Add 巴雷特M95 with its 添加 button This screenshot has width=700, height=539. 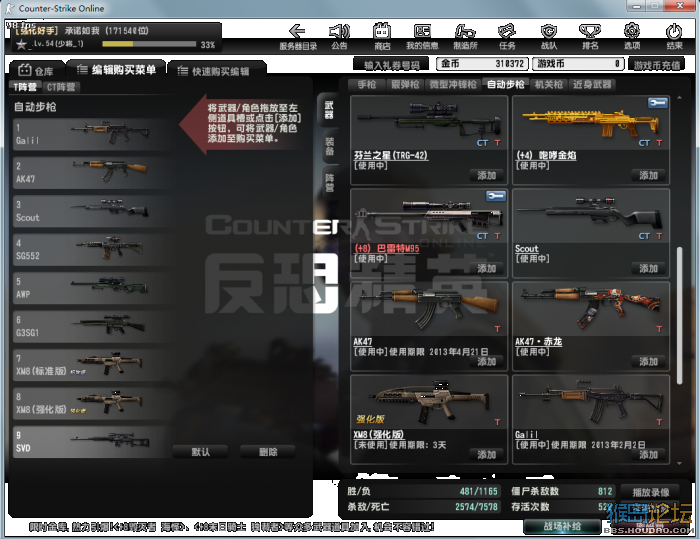point(487,268)
